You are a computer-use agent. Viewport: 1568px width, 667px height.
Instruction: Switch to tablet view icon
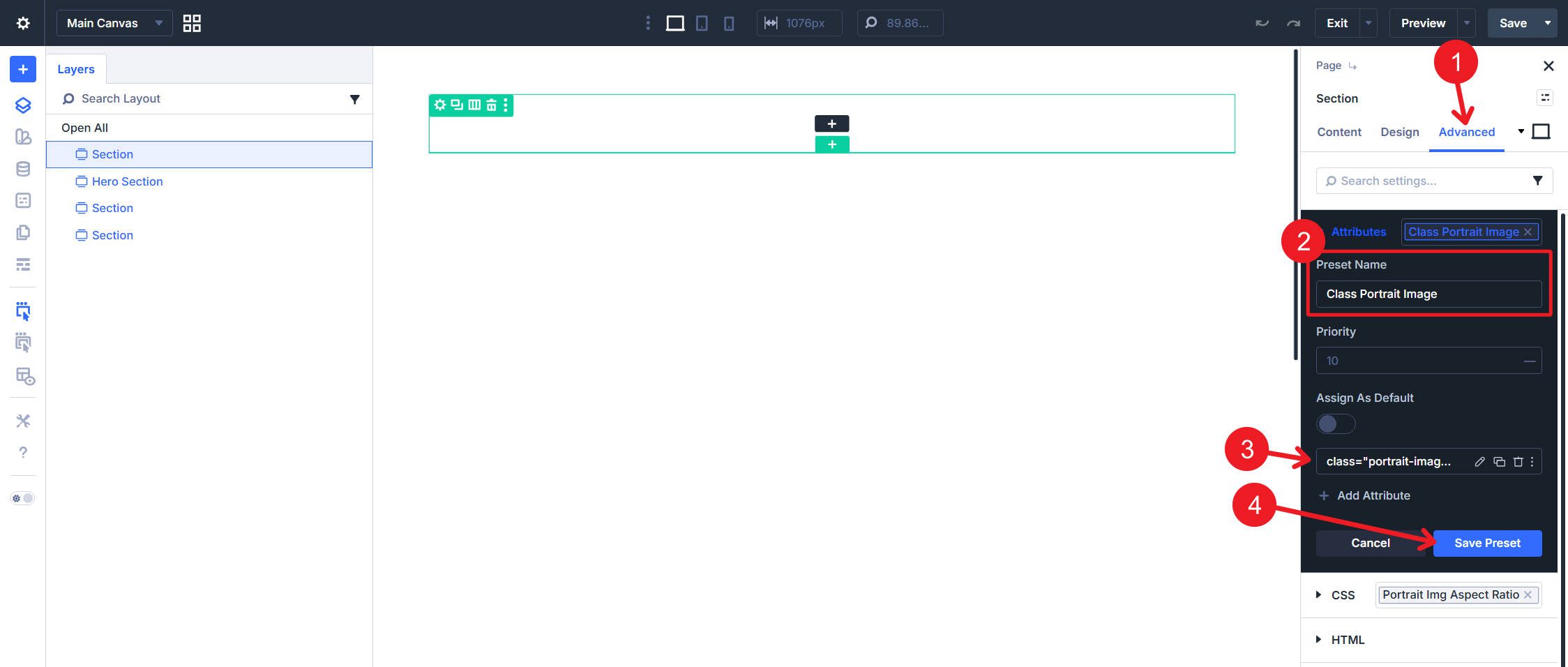point(702,23)
